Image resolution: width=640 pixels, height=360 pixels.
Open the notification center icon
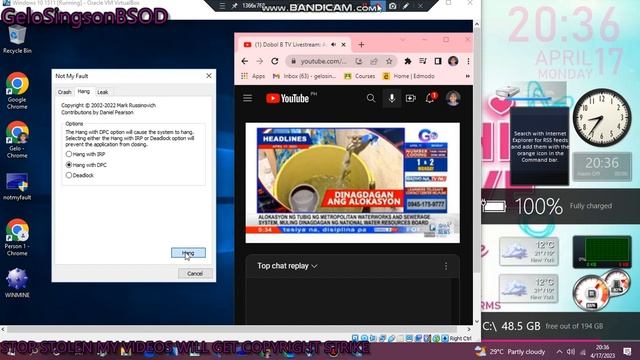(627, 351)
